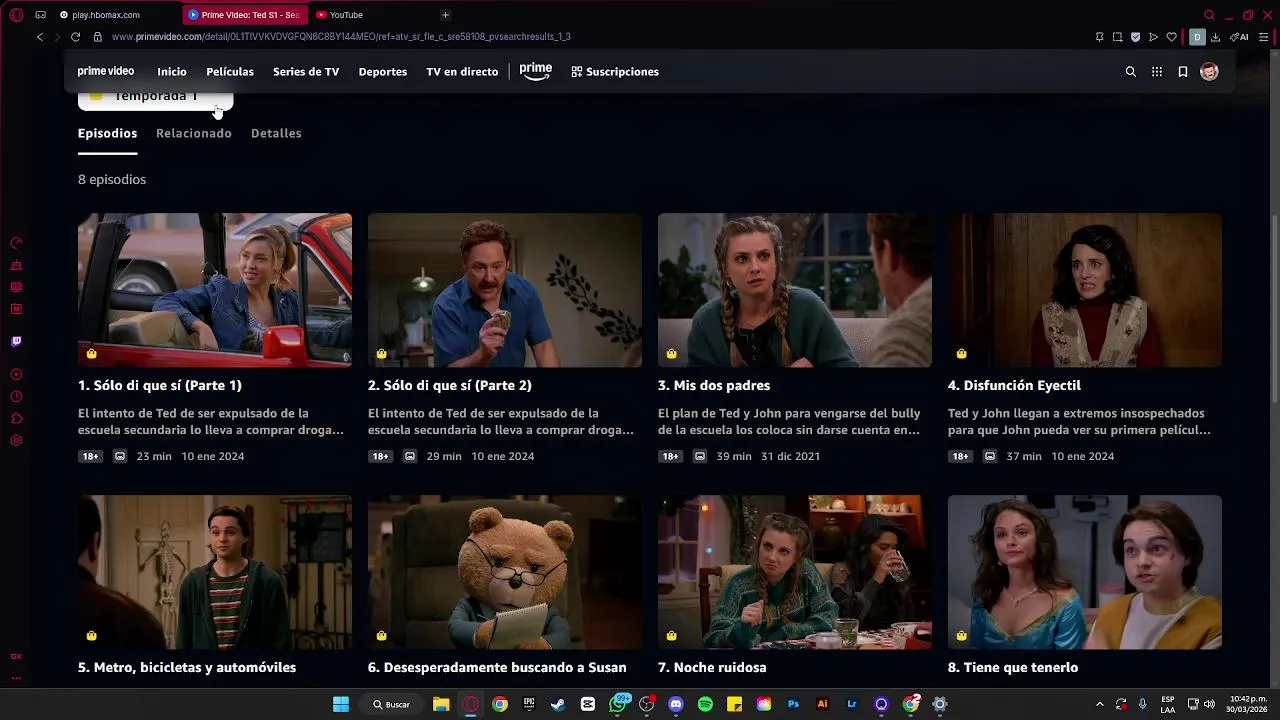Switch to the Episodios tab
Screen dimensions: 1280x720
coord(108,133)
